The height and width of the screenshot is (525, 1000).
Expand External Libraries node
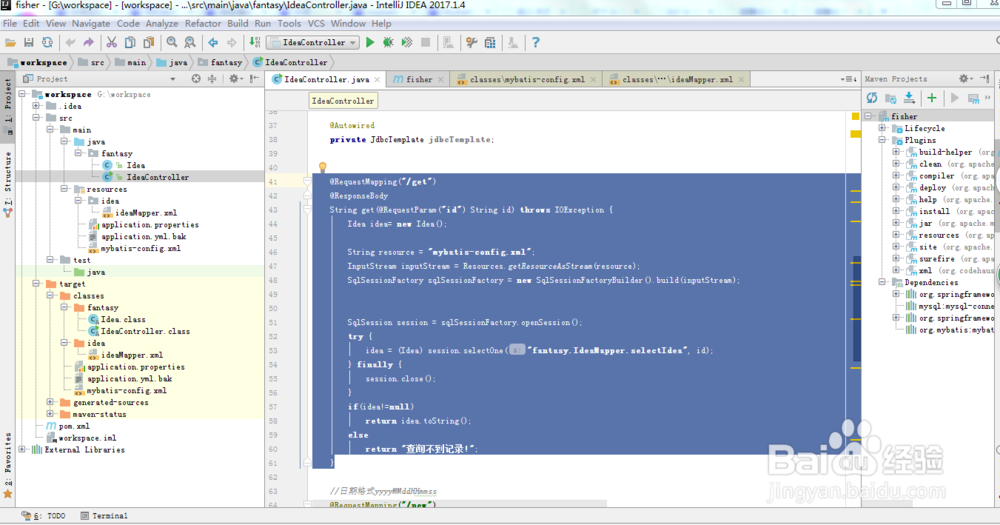tap(22, 449)
